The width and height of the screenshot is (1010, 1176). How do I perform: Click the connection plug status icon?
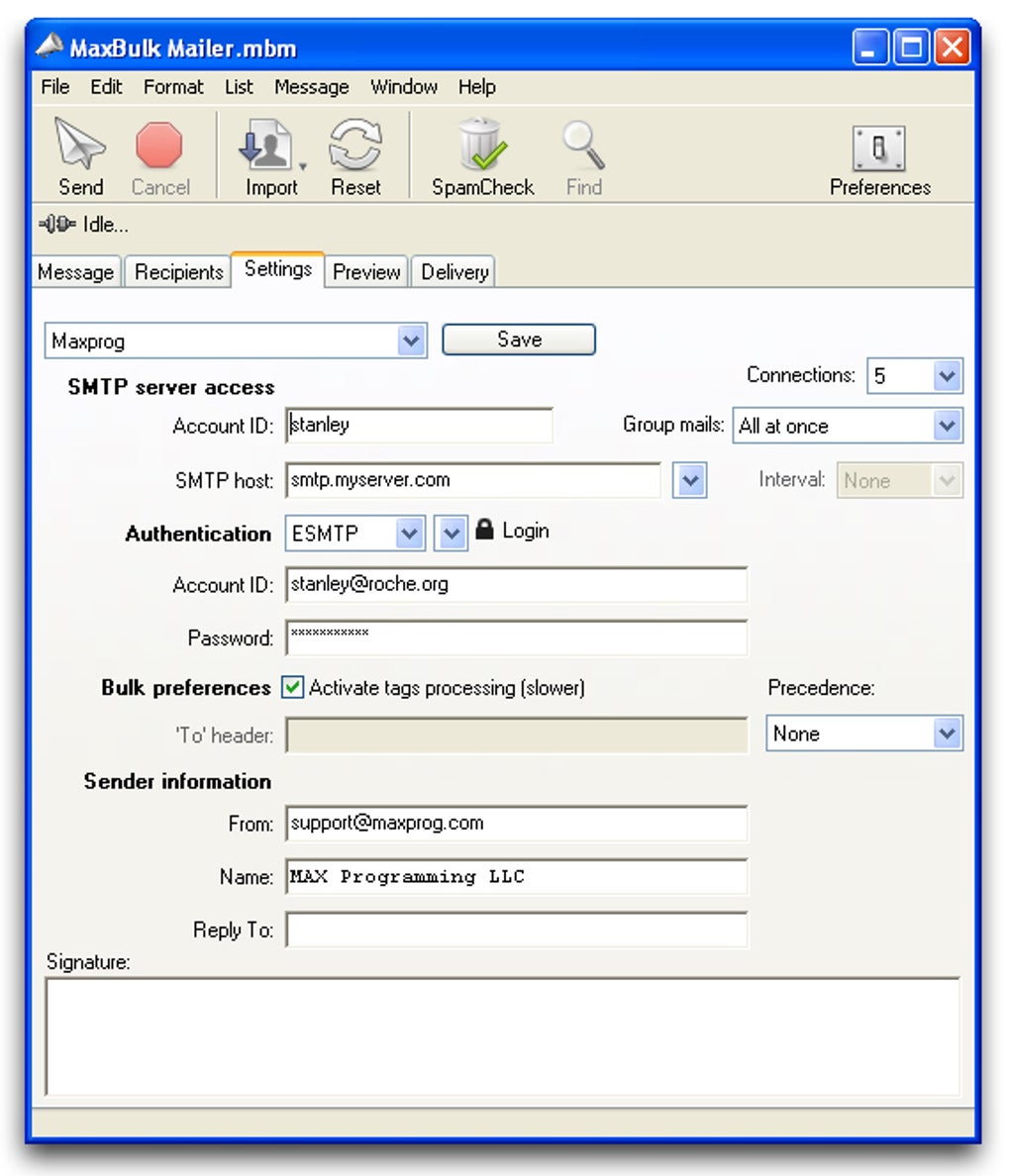(57, 225)
